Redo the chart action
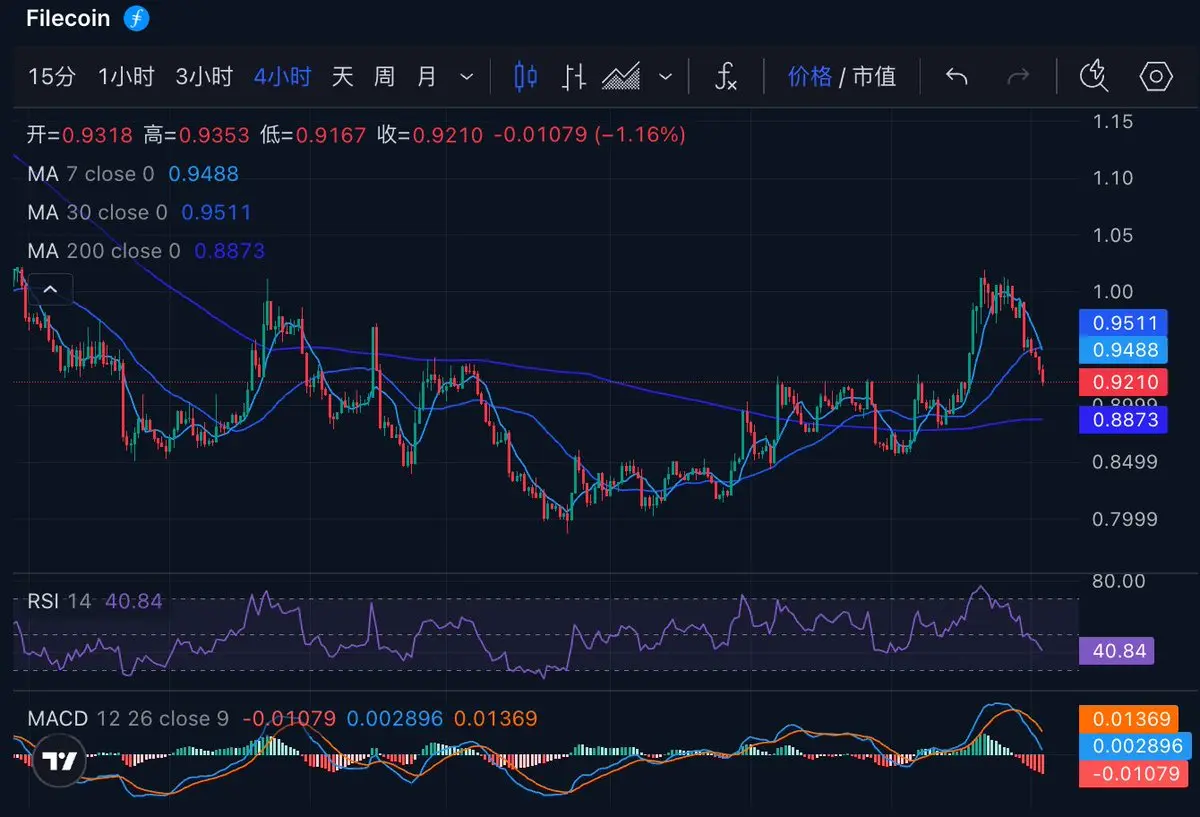The height and width of the screenshot is (817, 1200). [1018, 77]
